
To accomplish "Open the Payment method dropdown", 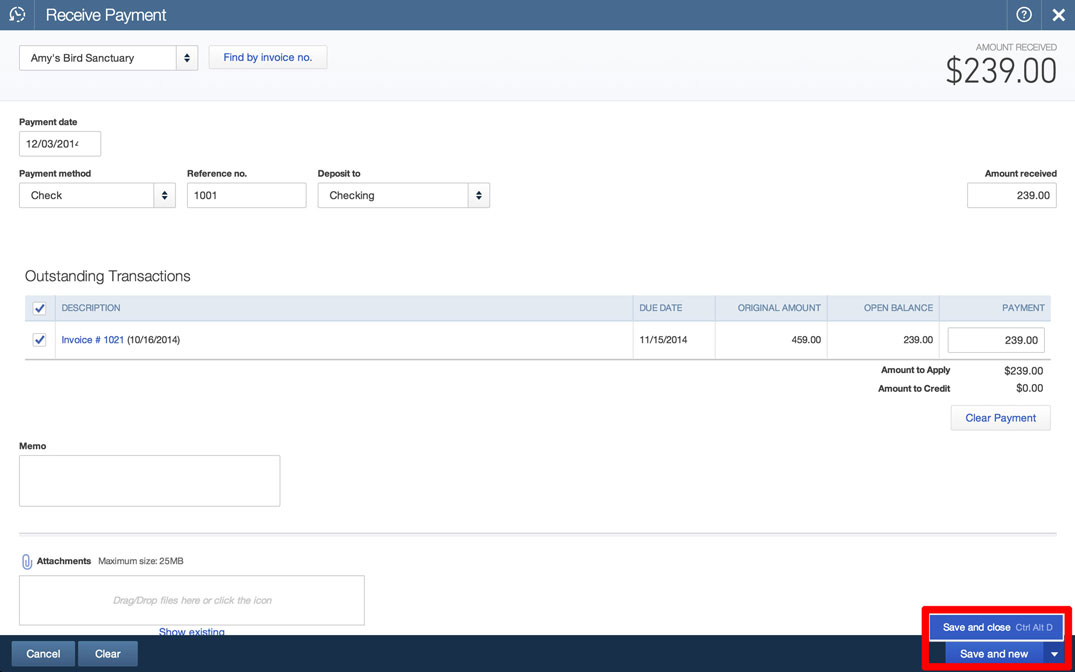I will point(97,195).
